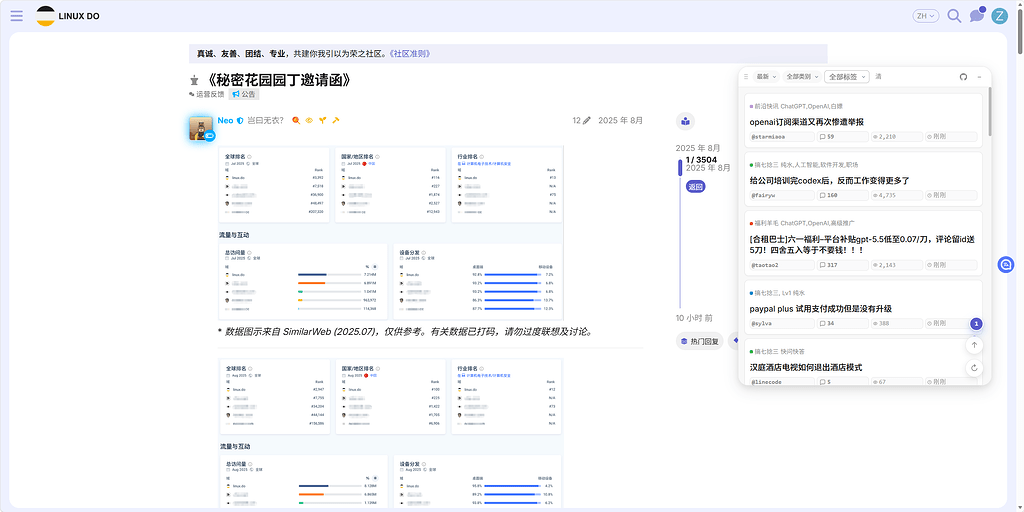Click the 搞七捻三 快问快答 category label
1024x512 pixels.
[777, 351]
